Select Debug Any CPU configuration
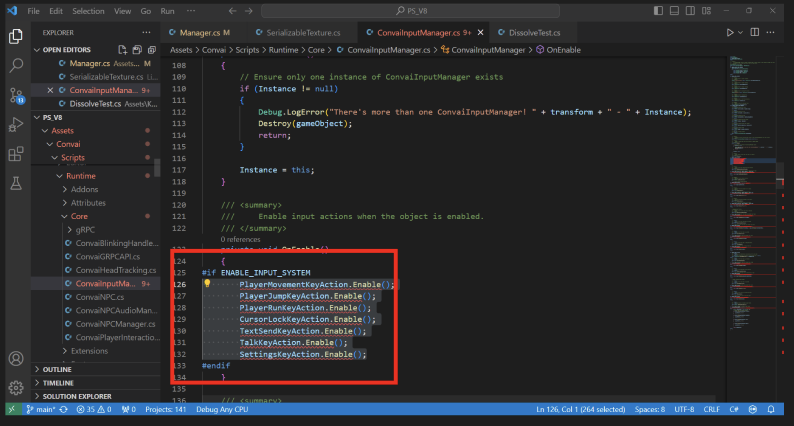This screenshot has width=794, height=426. tap(222, 409)
